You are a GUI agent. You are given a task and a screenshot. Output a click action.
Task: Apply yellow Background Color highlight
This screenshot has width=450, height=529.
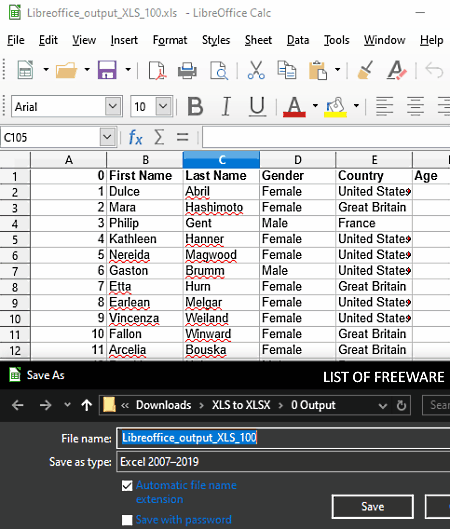[335, 107]
